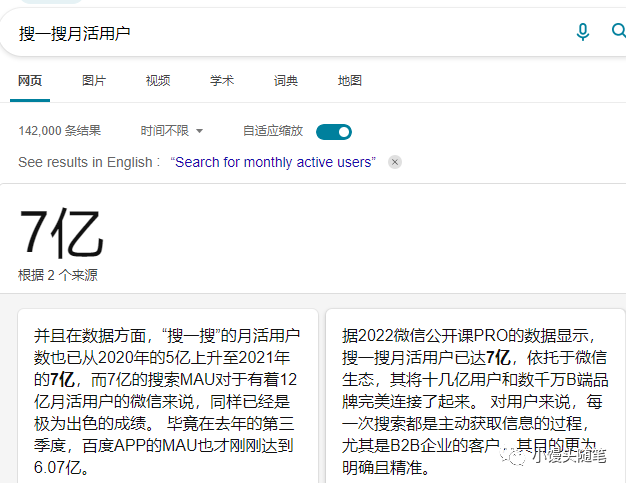
Task: Open the 词典 tab
Action: (x=286, y=81)
